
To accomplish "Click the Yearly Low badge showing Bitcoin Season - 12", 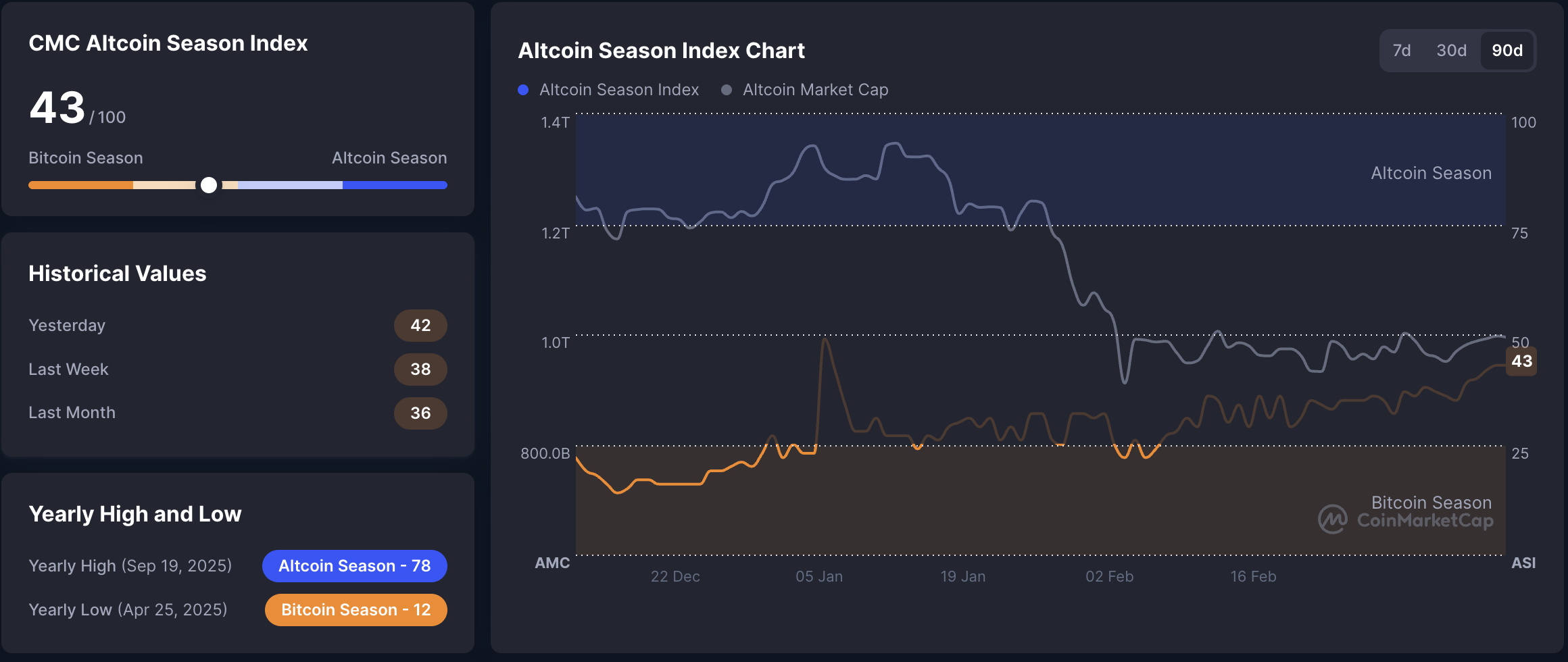I will coord(356,609).
